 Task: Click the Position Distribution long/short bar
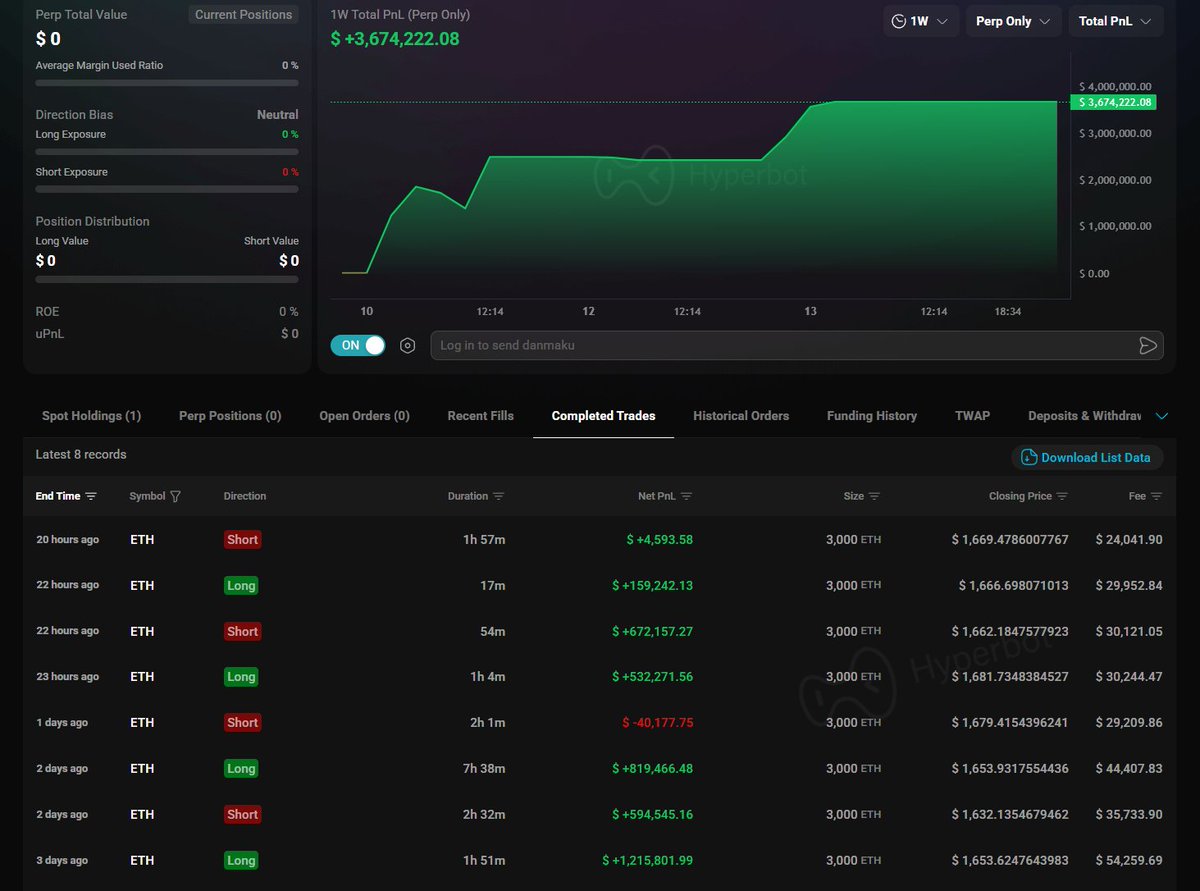[x=167, y=280]
